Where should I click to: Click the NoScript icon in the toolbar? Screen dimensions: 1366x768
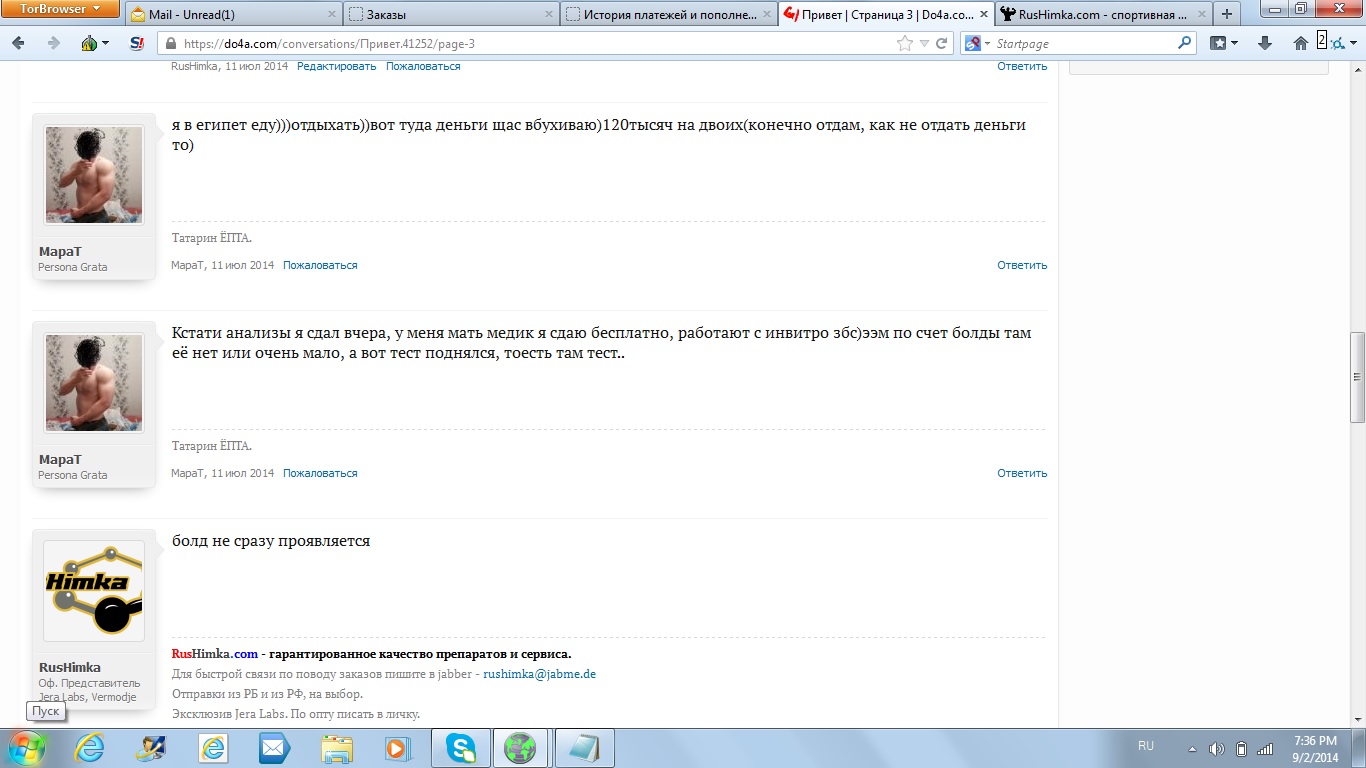click(137, 43)
